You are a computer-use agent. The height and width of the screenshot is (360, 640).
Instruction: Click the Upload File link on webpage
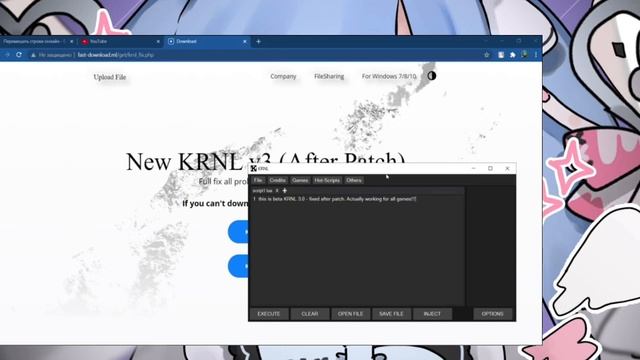(110, 77)
